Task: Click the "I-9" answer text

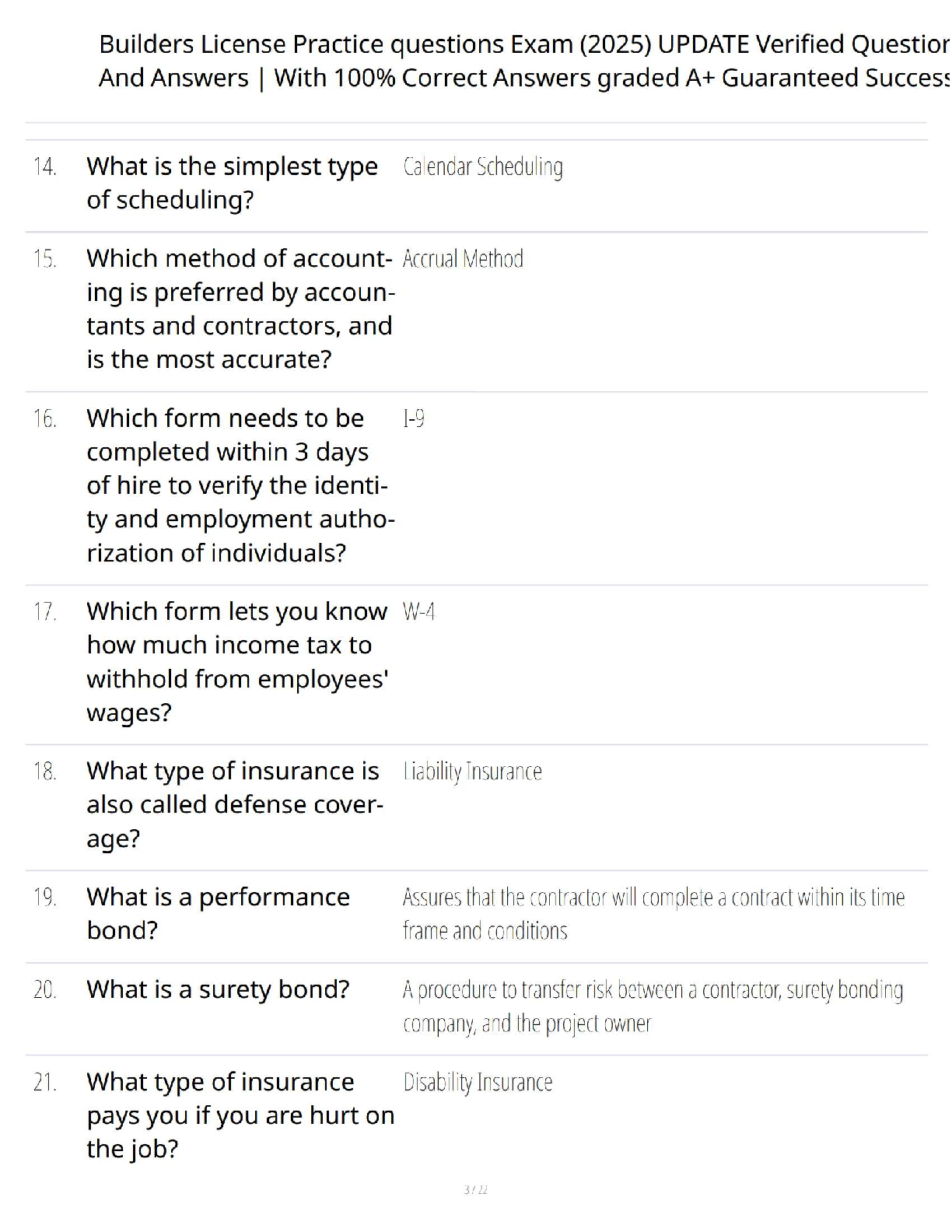Action: (x=414, y=419)
